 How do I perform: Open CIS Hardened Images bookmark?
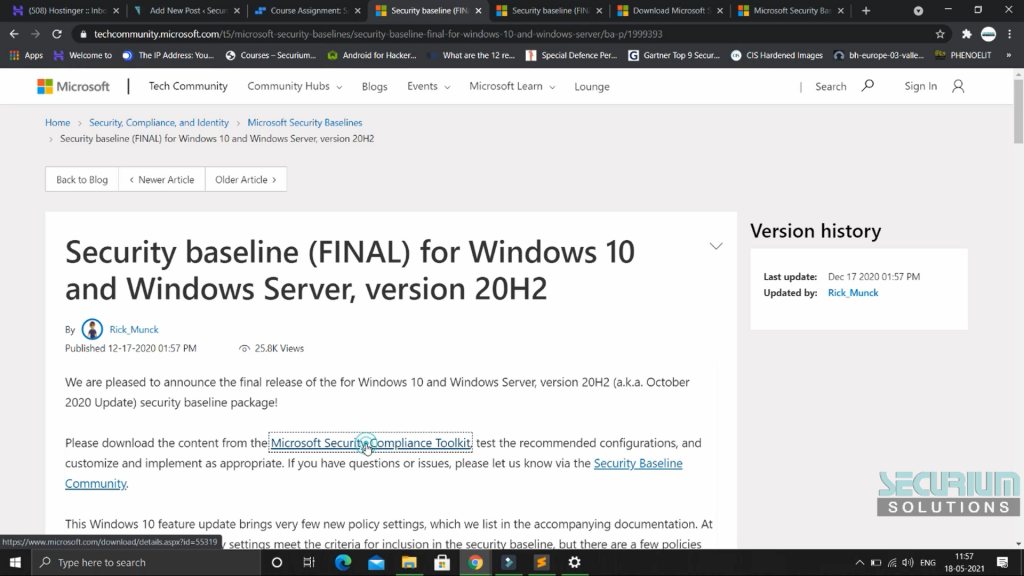coord(776,56)
